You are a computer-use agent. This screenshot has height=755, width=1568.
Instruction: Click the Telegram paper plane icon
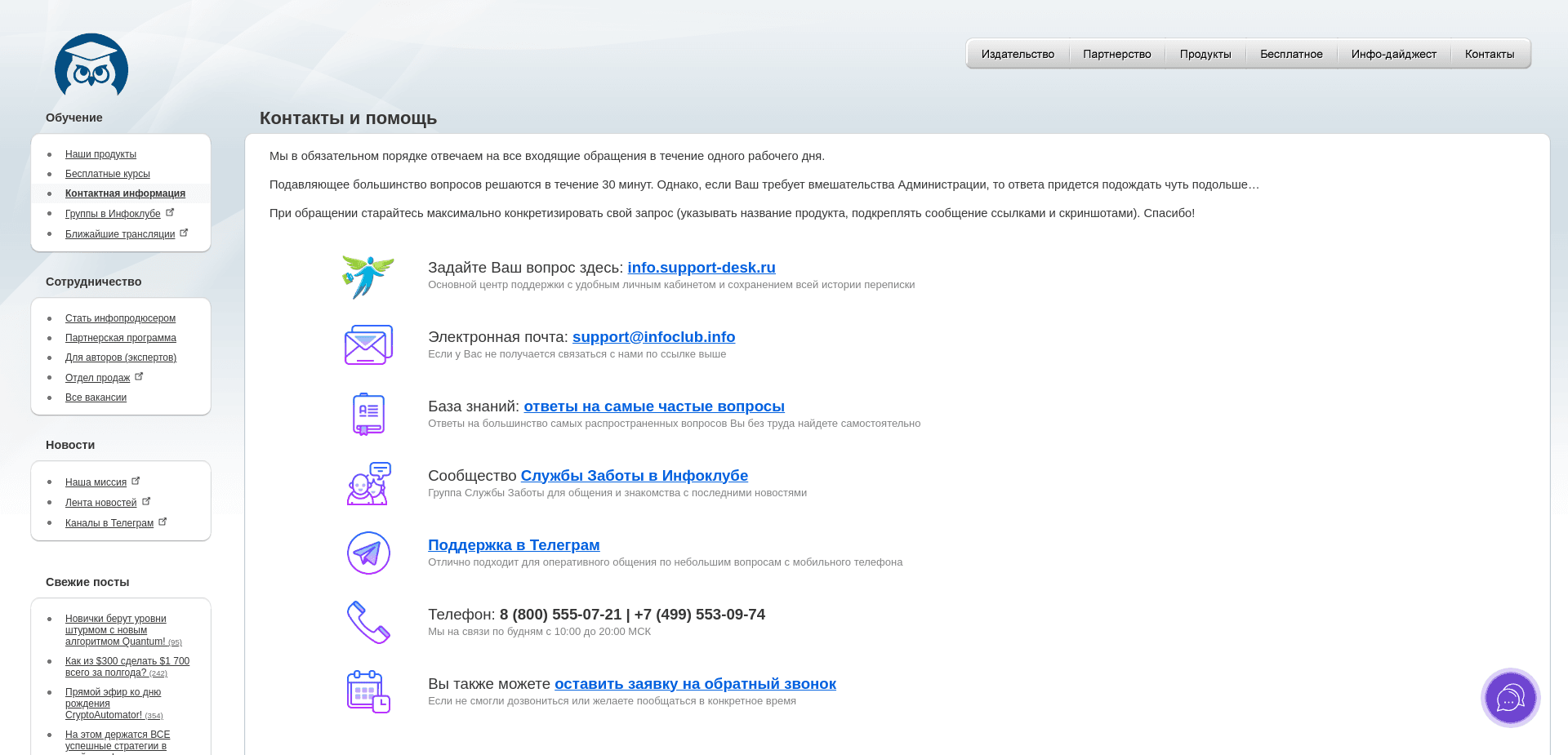coord(368,553)
